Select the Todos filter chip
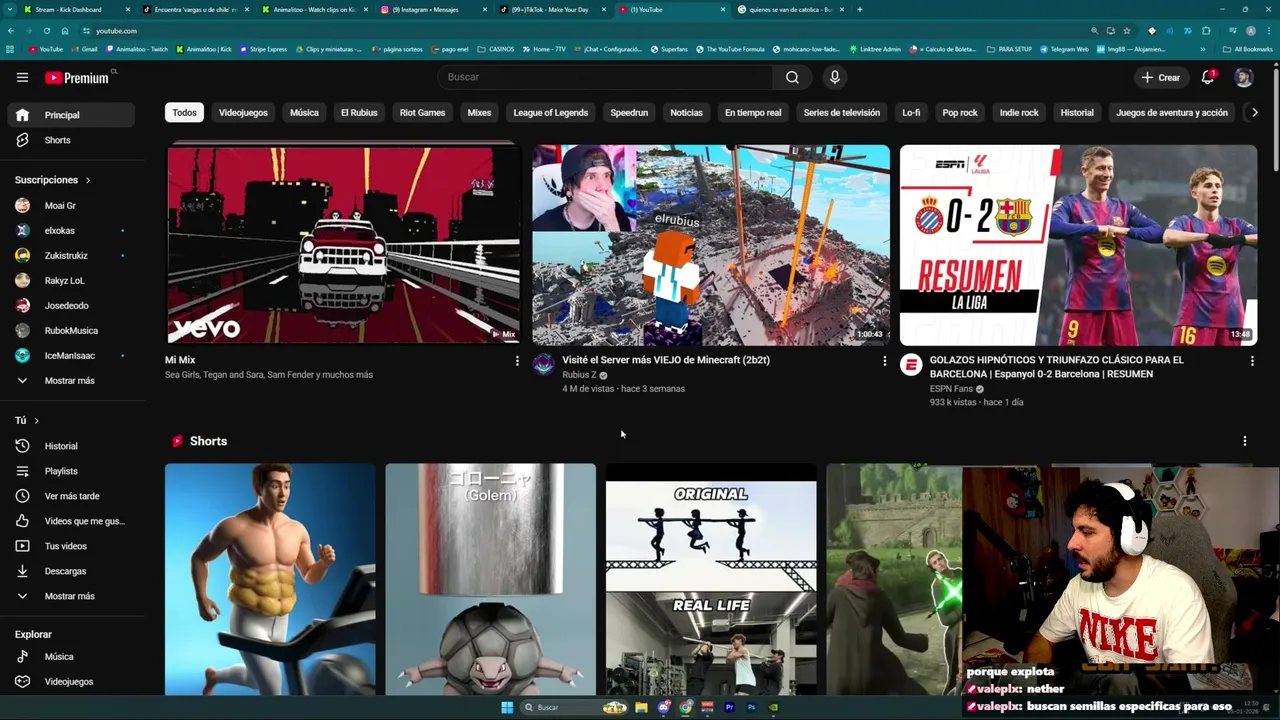This screenshot has height=720, width=1280. click(x=184, y=113)
